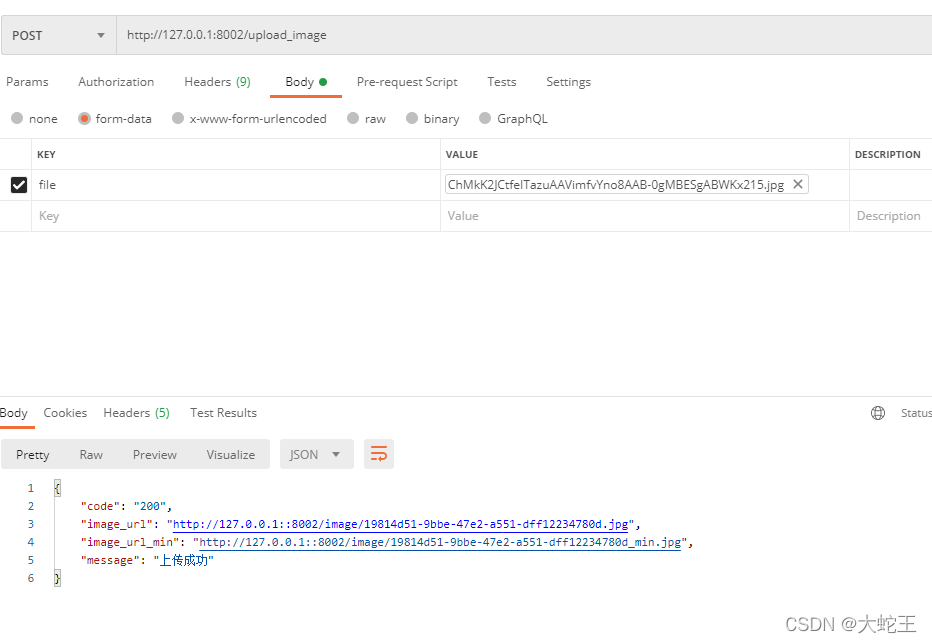The image size is (932, 643).
Task: Open the POST method dropdown
Action: click(x=58, y=35)
